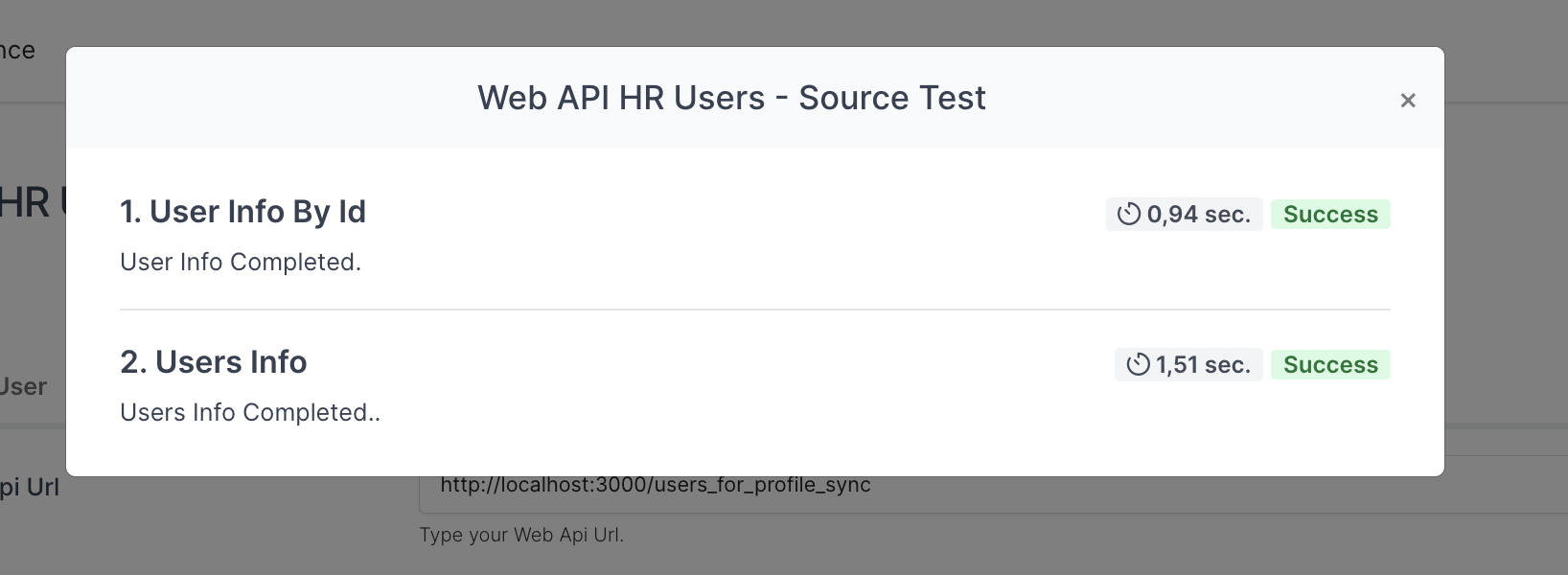Click the 1,51 sec. duration text
This screenshot has height=575, width=1568.
(1203, 365)
